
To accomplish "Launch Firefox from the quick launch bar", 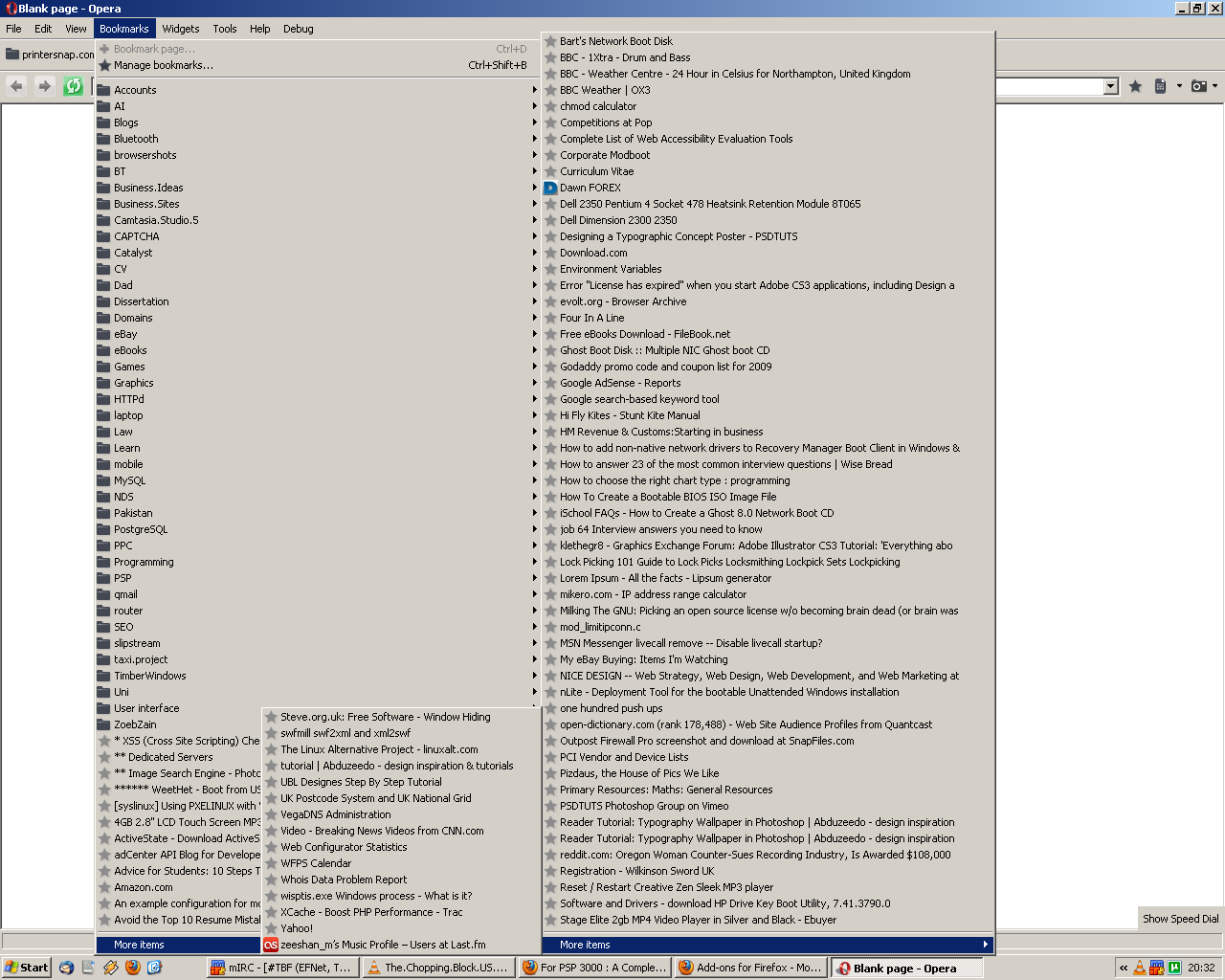I will pos(132,968).
